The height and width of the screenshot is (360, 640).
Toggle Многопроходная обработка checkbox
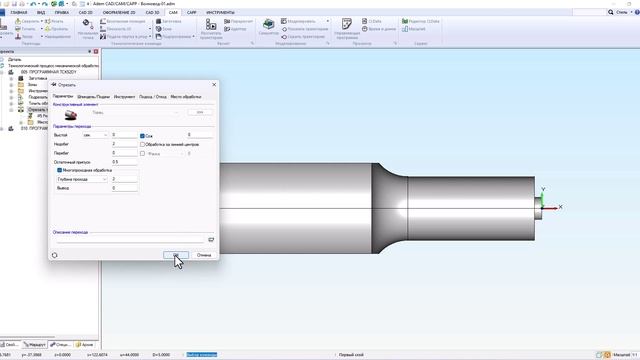point(60,170)
